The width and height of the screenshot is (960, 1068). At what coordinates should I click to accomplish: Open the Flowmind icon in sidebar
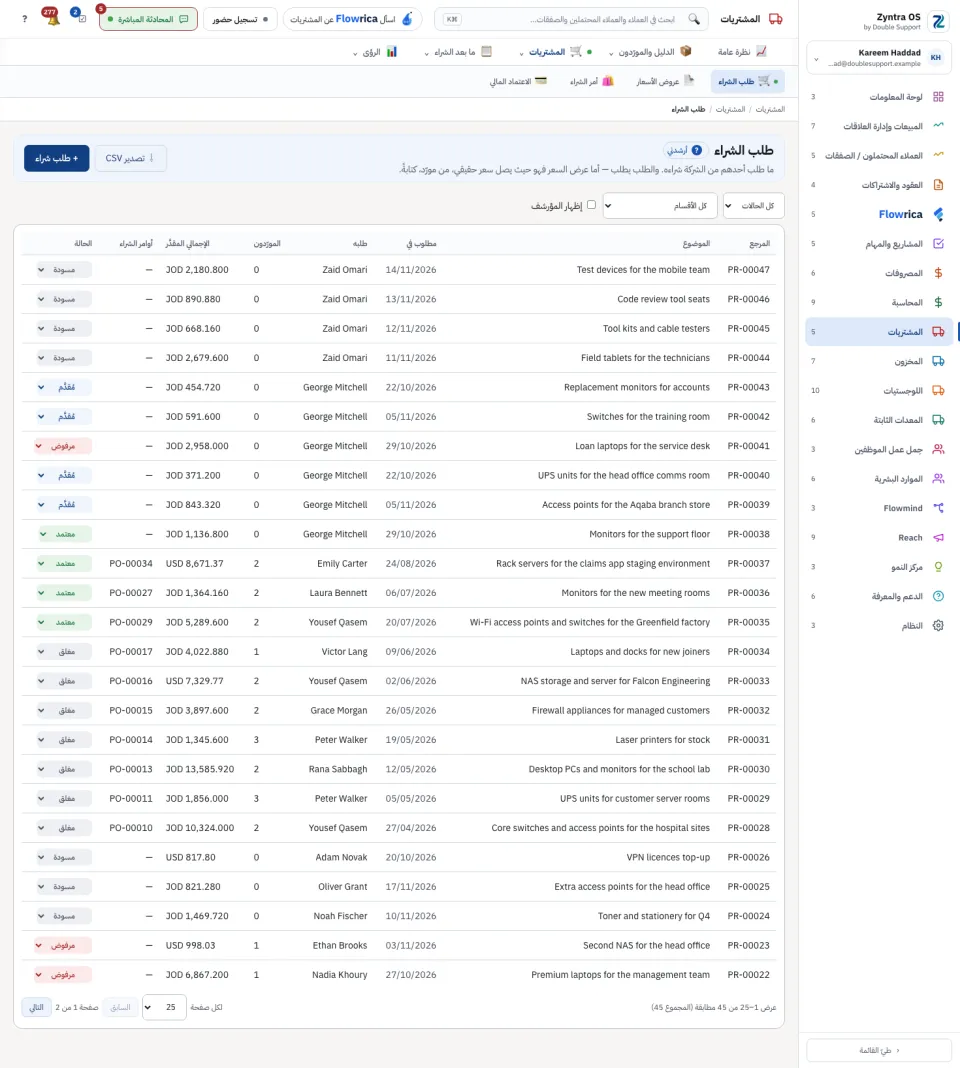(x=938, y=508)
